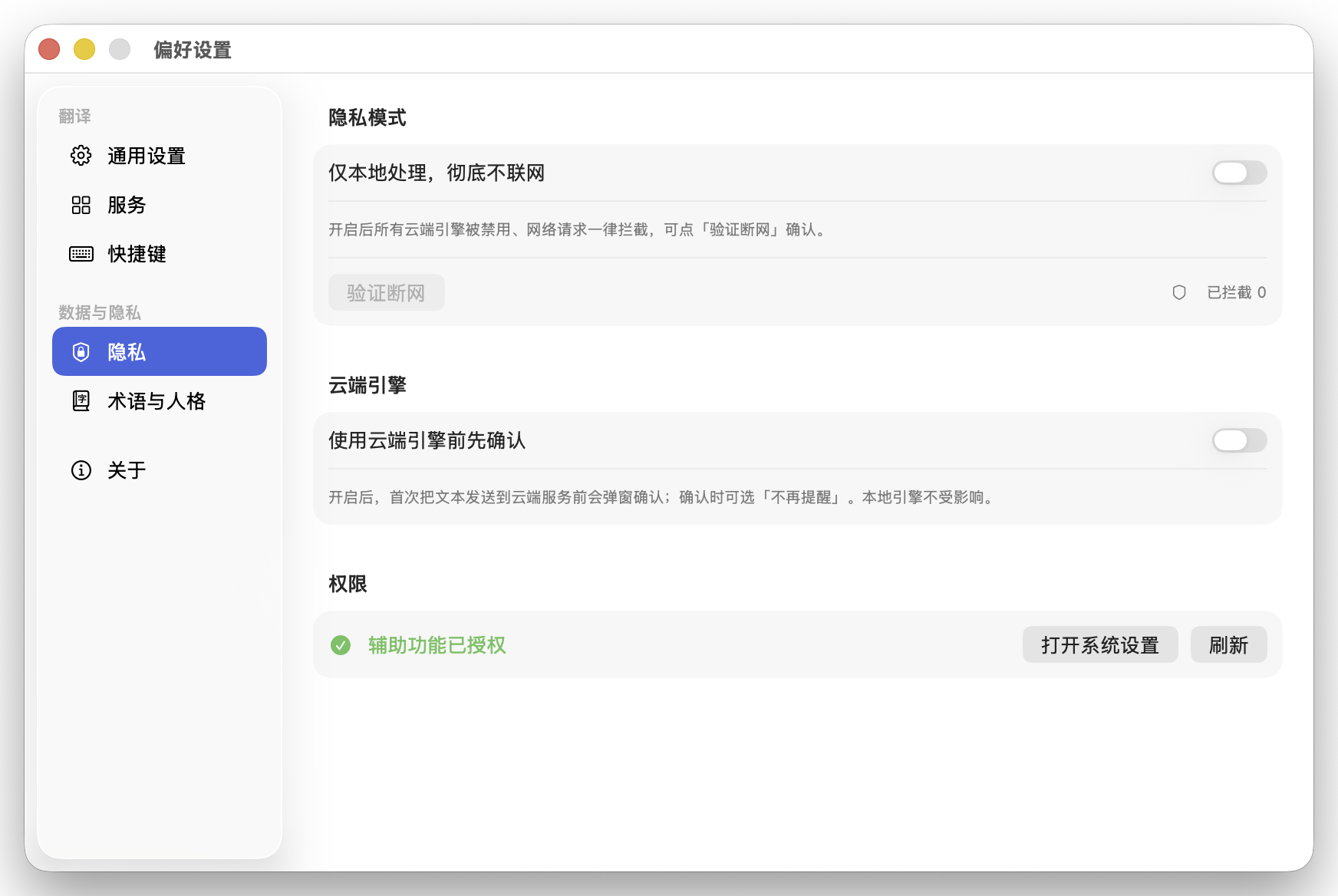Click the 云端引擎 section heading
This screenshot has width=1338, height=896.
[367, 385]
